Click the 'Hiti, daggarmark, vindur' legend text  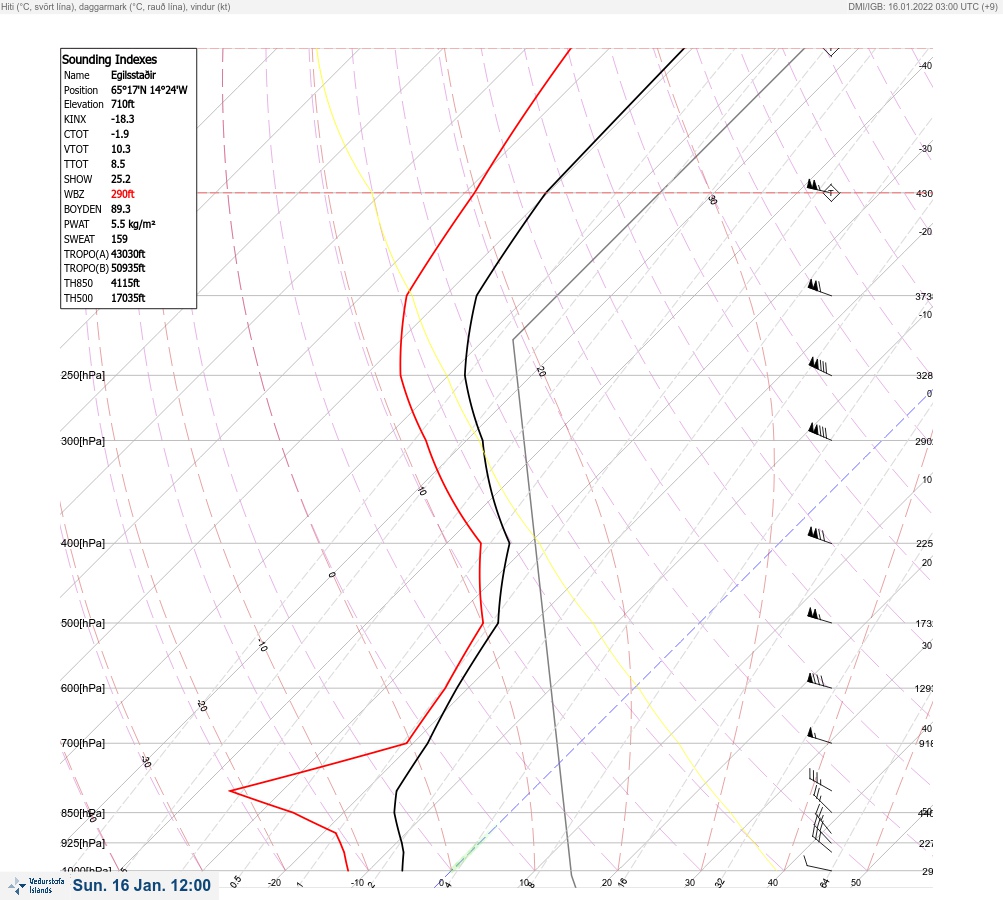116,7
